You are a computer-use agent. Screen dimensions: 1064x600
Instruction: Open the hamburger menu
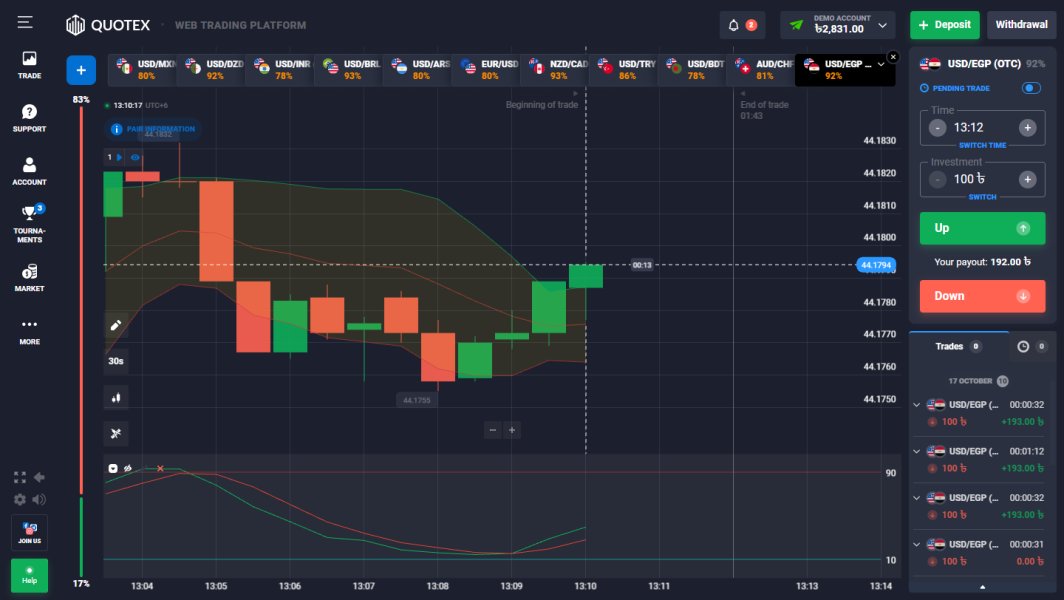click(x=25, y=22)
